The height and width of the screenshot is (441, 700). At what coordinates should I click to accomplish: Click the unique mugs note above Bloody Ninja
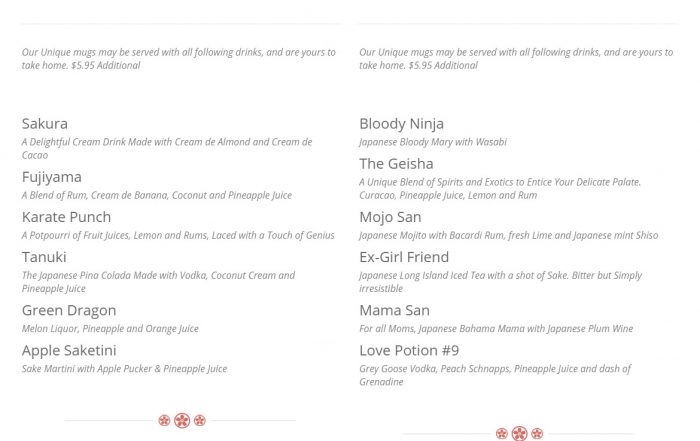tap(516, 58)
